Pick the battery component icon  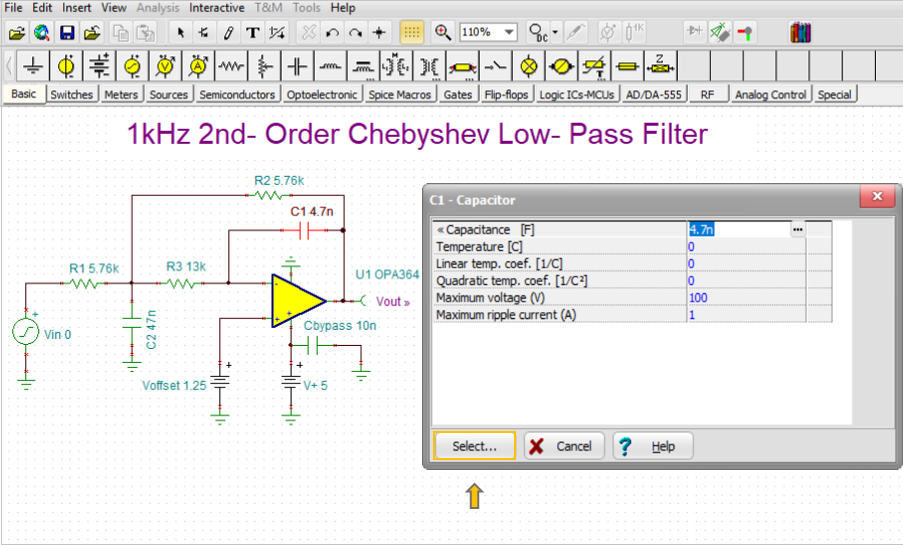coord(100,66)
